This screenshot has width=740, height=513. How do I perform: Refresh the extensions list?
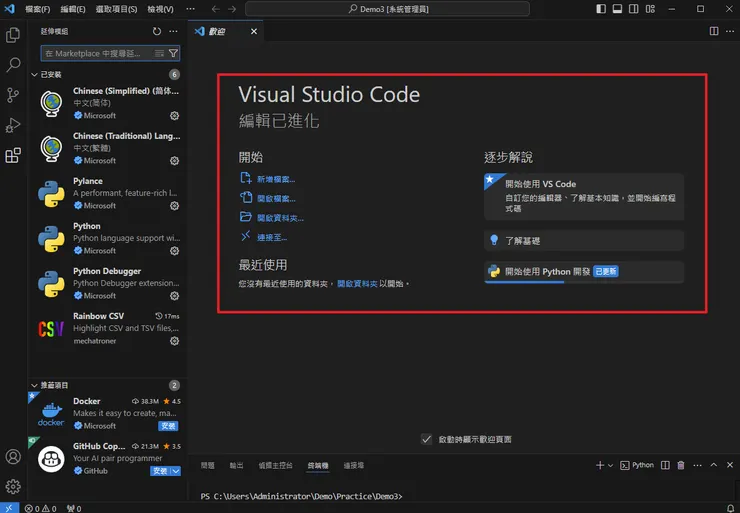pyautogui.click(x=157, y=31)
